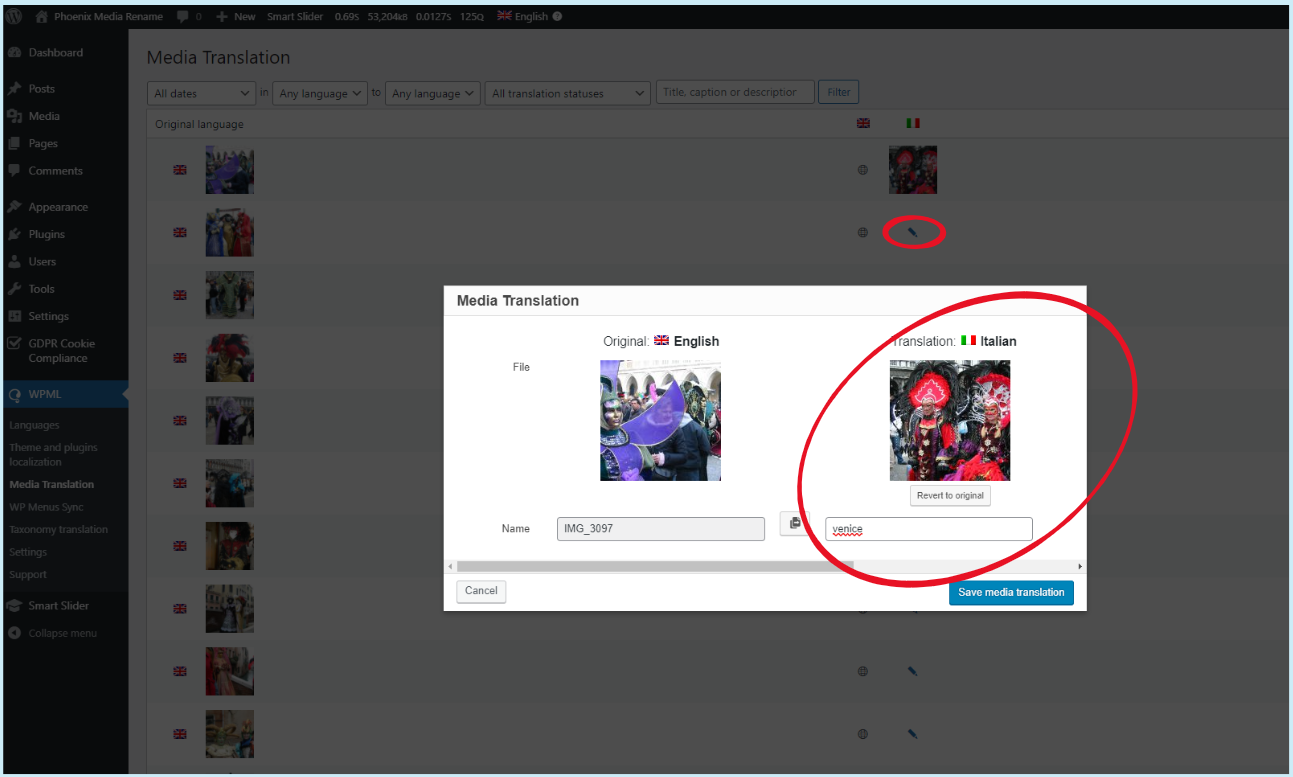Open Settings under the WPML submenu

[28, 552]
